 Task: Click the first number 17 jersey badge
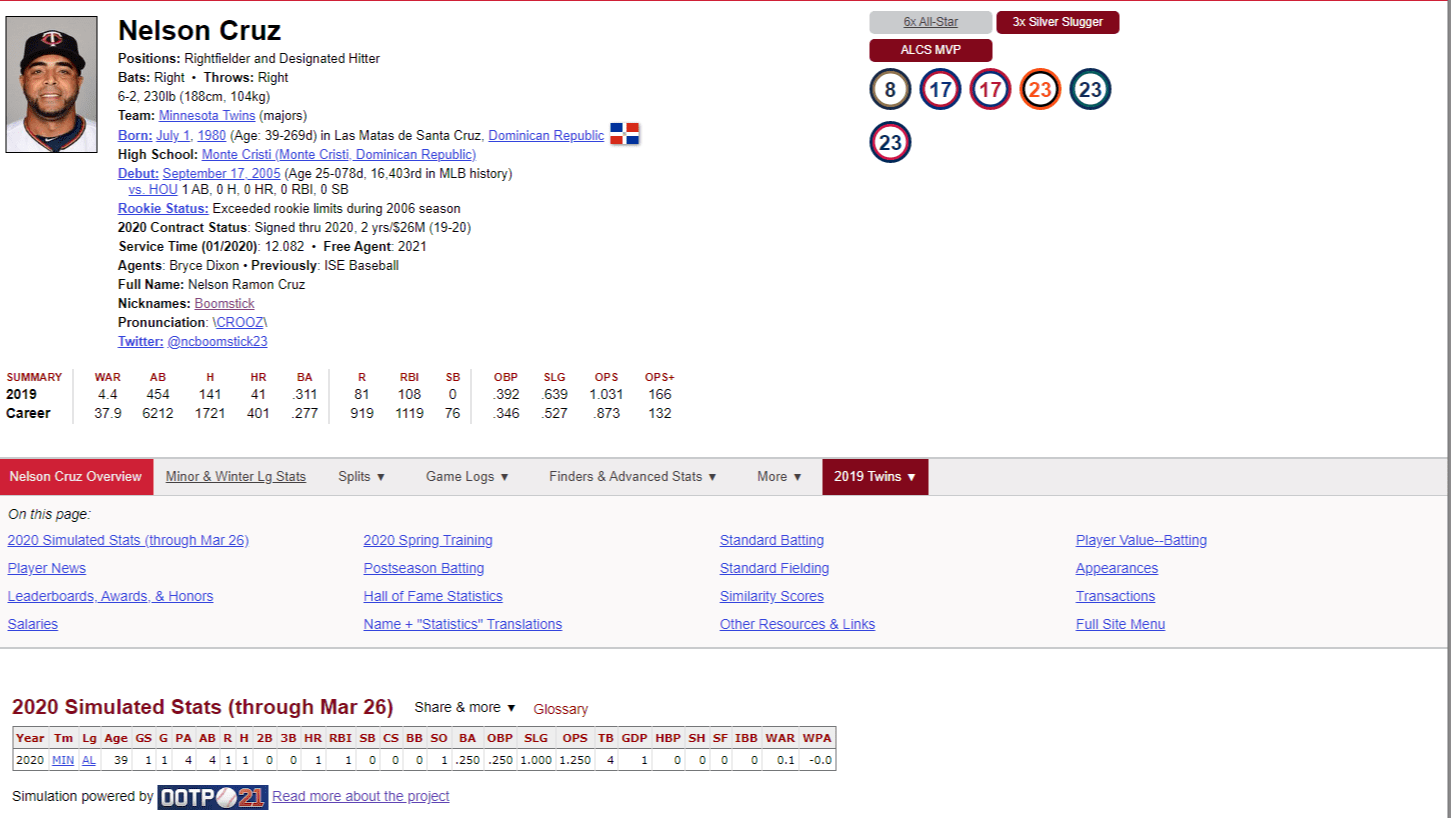[939, 88]
